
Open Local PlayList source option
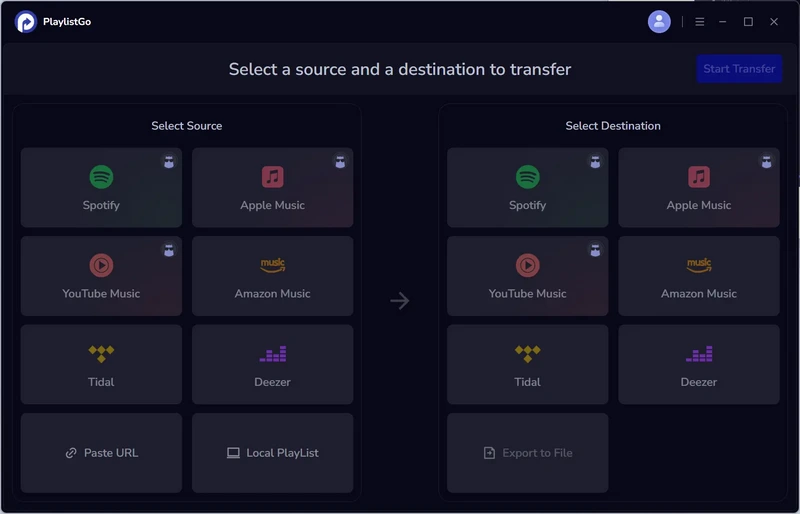tap(272, 453)
